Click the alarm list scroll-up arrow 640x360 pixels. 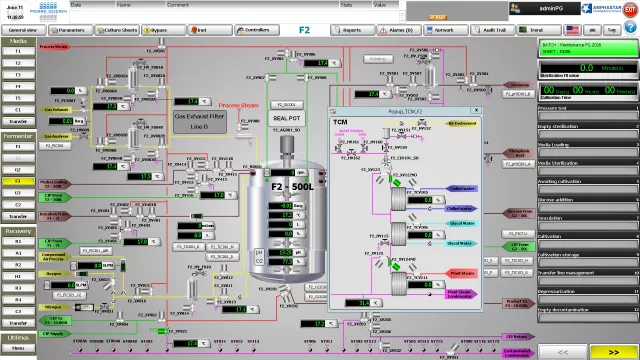click(x=402, y=13)
